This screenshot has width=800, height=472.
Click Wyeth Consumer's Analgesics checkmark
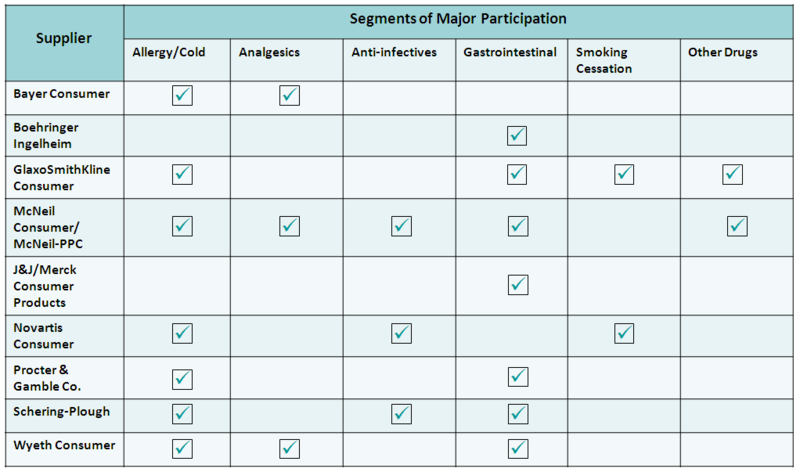289,448
